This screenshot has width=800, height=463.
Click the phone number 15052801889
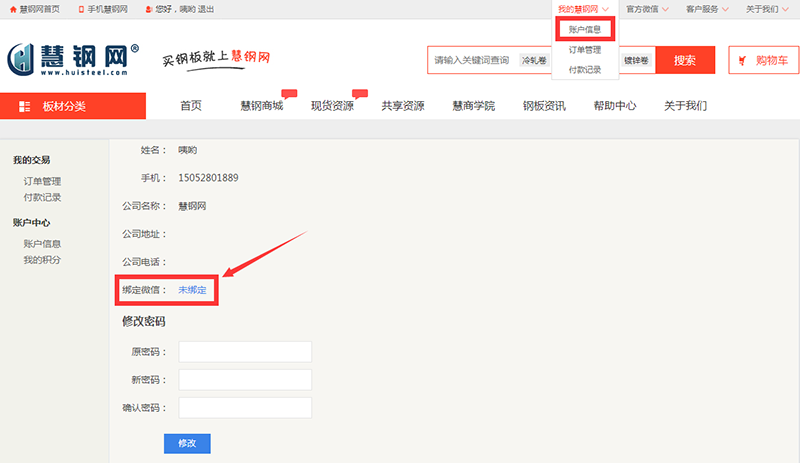coord(208,178)
